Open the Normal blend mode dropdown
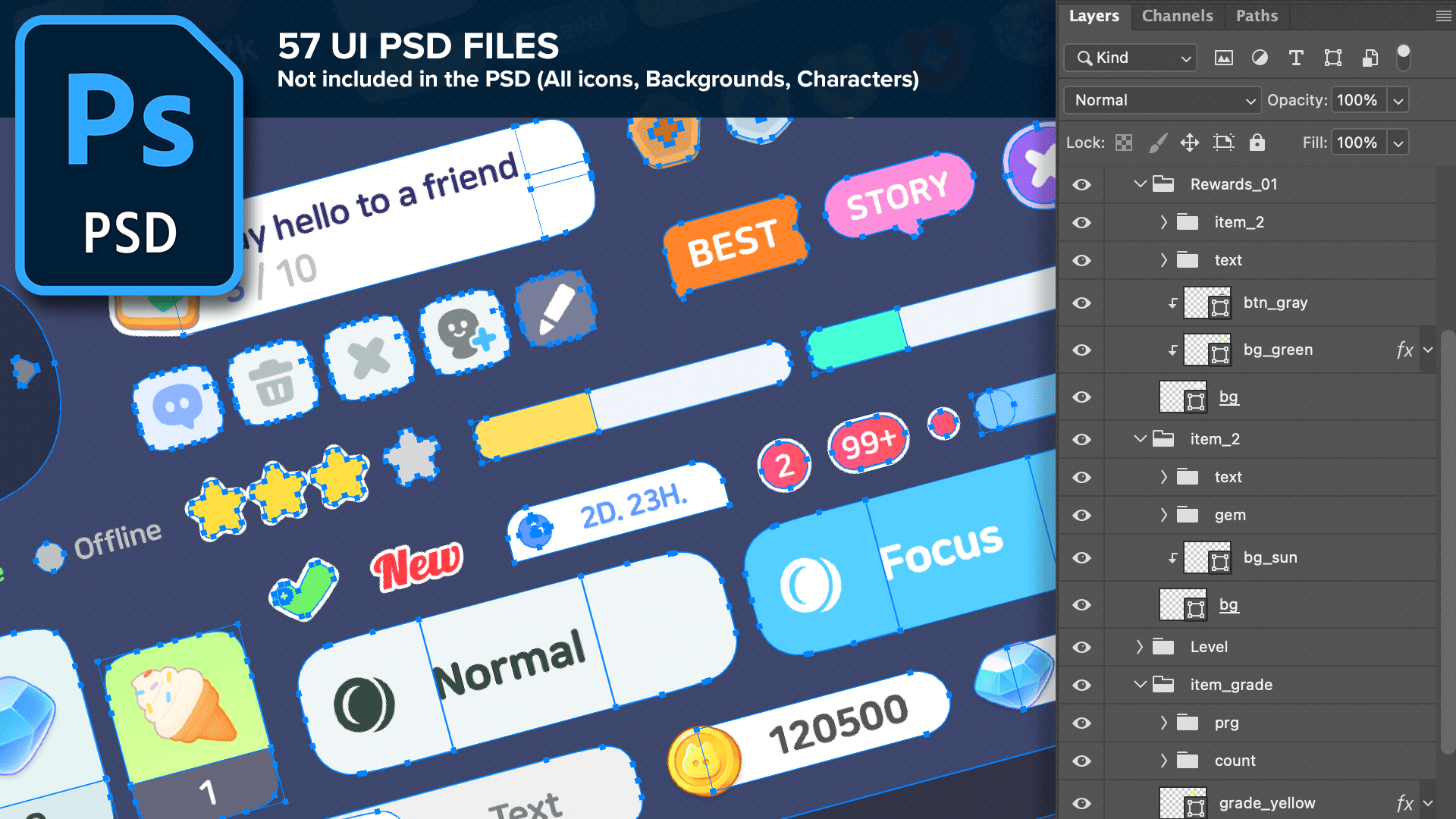 point(1162,100)
